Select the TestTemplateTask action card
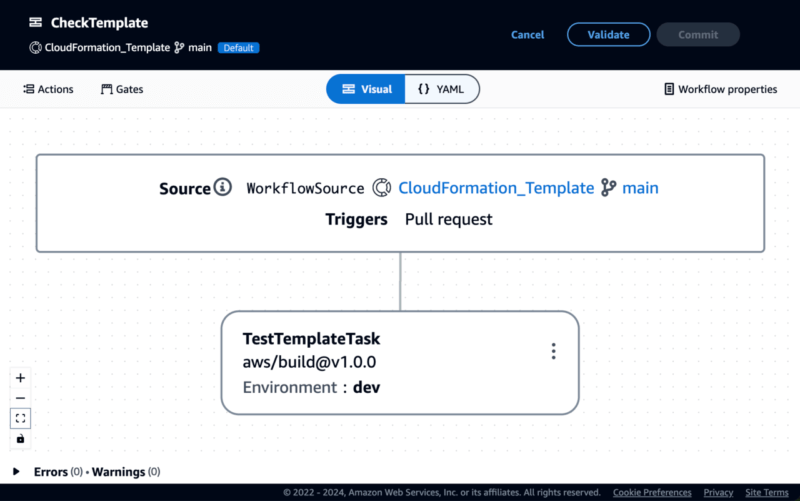Image resolution: width=800 pixels, height=501 pixels. (x=400, y=363)
